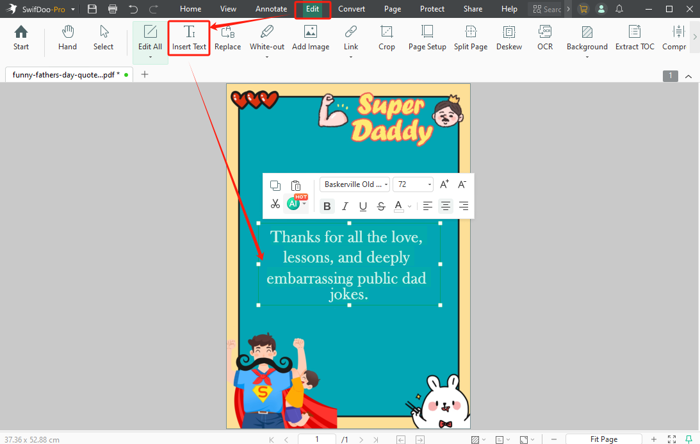The height and width of the screenshot is (444, 700).
Task: Toggle bold formatting
Action: [327, 206]
